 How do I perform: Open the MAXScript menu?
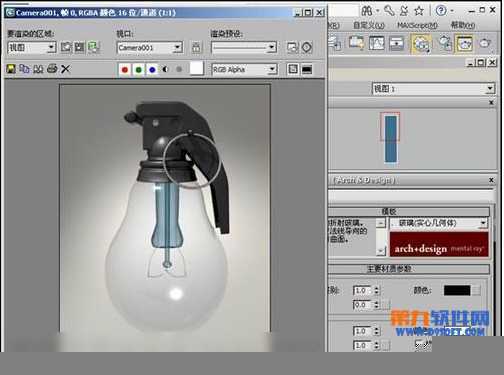417,25
